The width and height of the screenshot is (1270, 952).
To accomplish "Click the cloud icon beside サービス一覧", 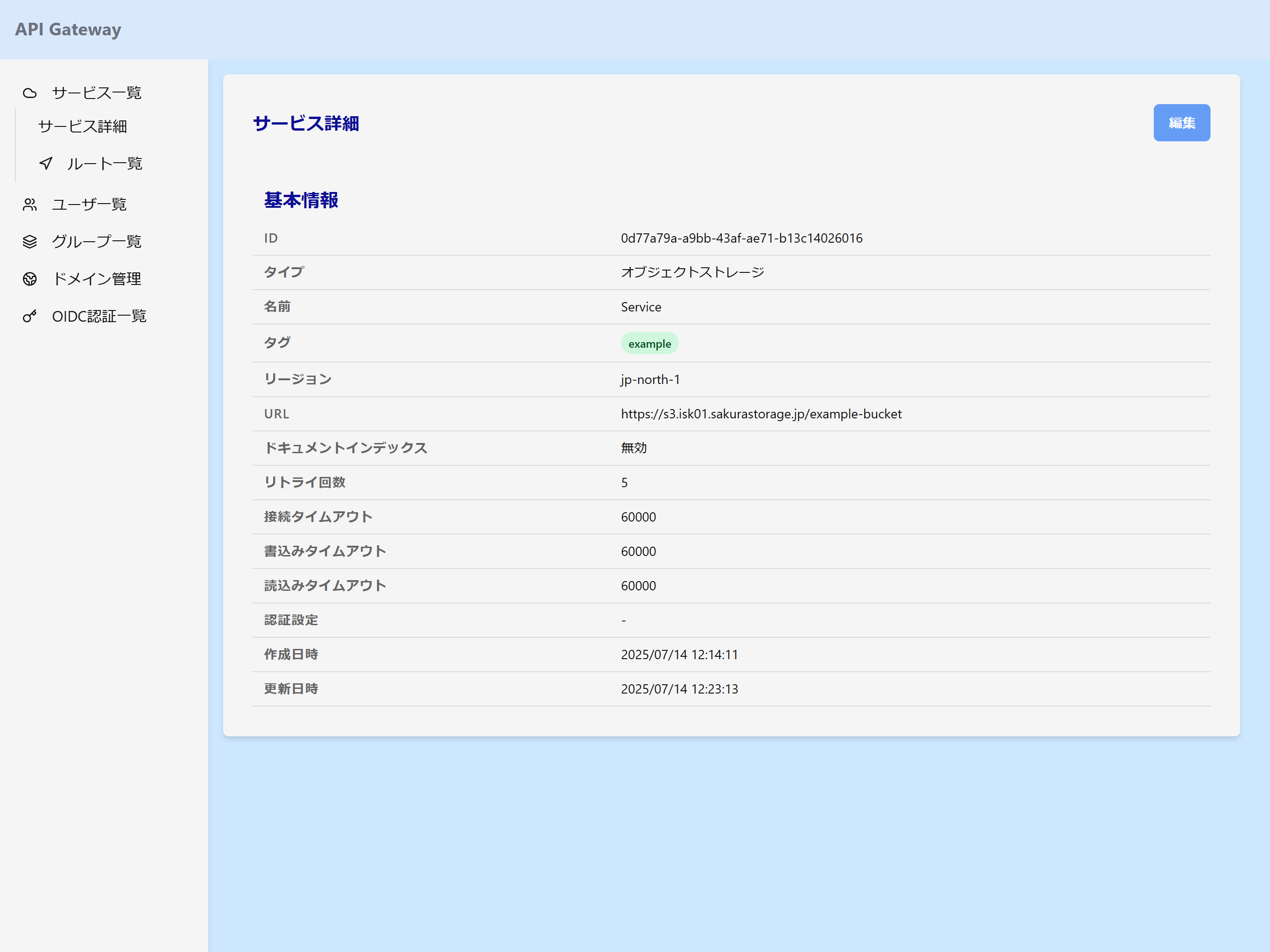I will [30, 93].
